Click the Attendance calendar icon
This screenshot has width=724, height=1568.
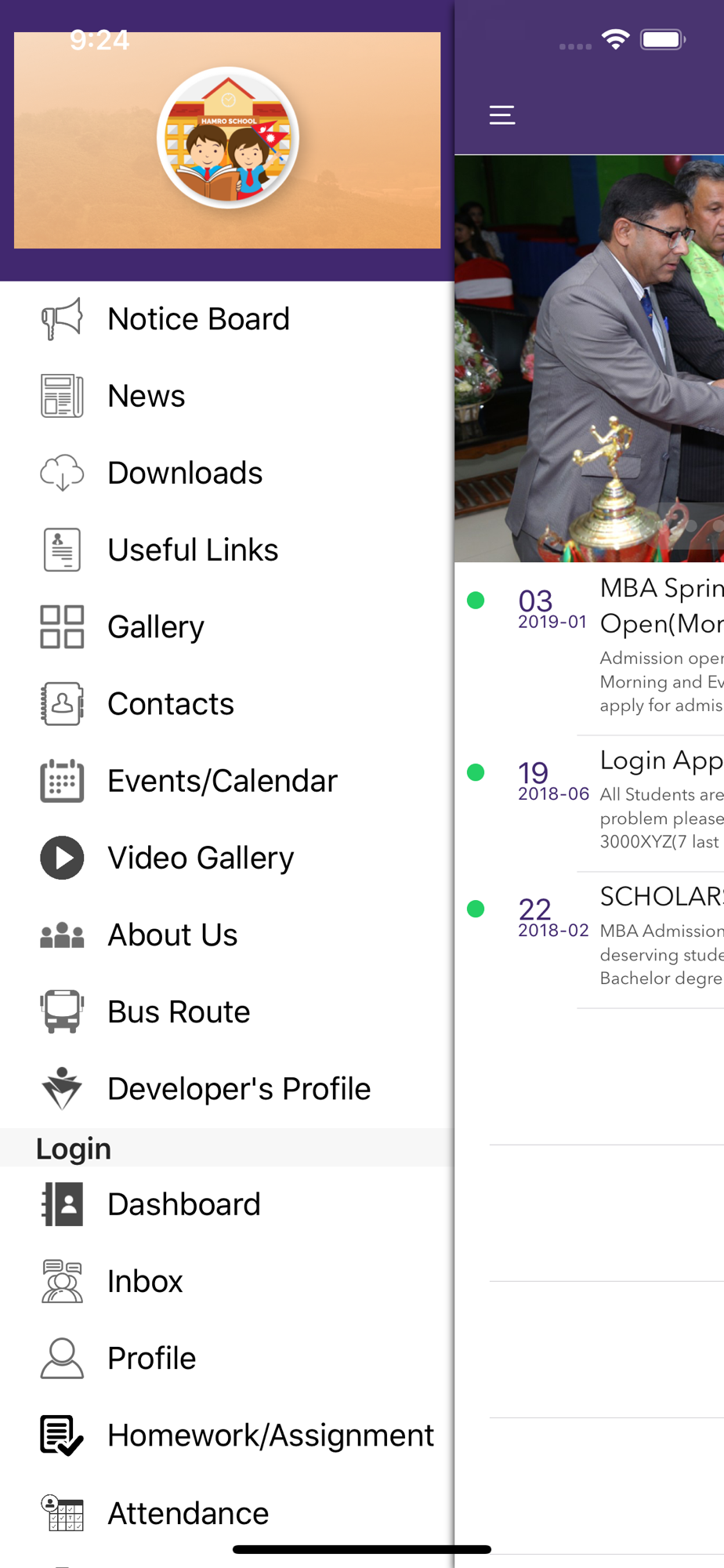(x=62, y=1513)
